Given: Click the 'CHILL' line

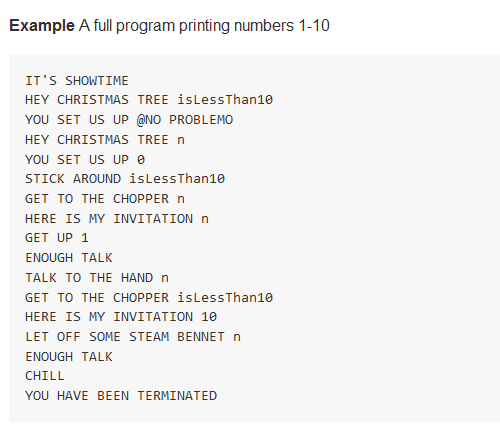Looking at the screenshot, I should click(45, 376).
